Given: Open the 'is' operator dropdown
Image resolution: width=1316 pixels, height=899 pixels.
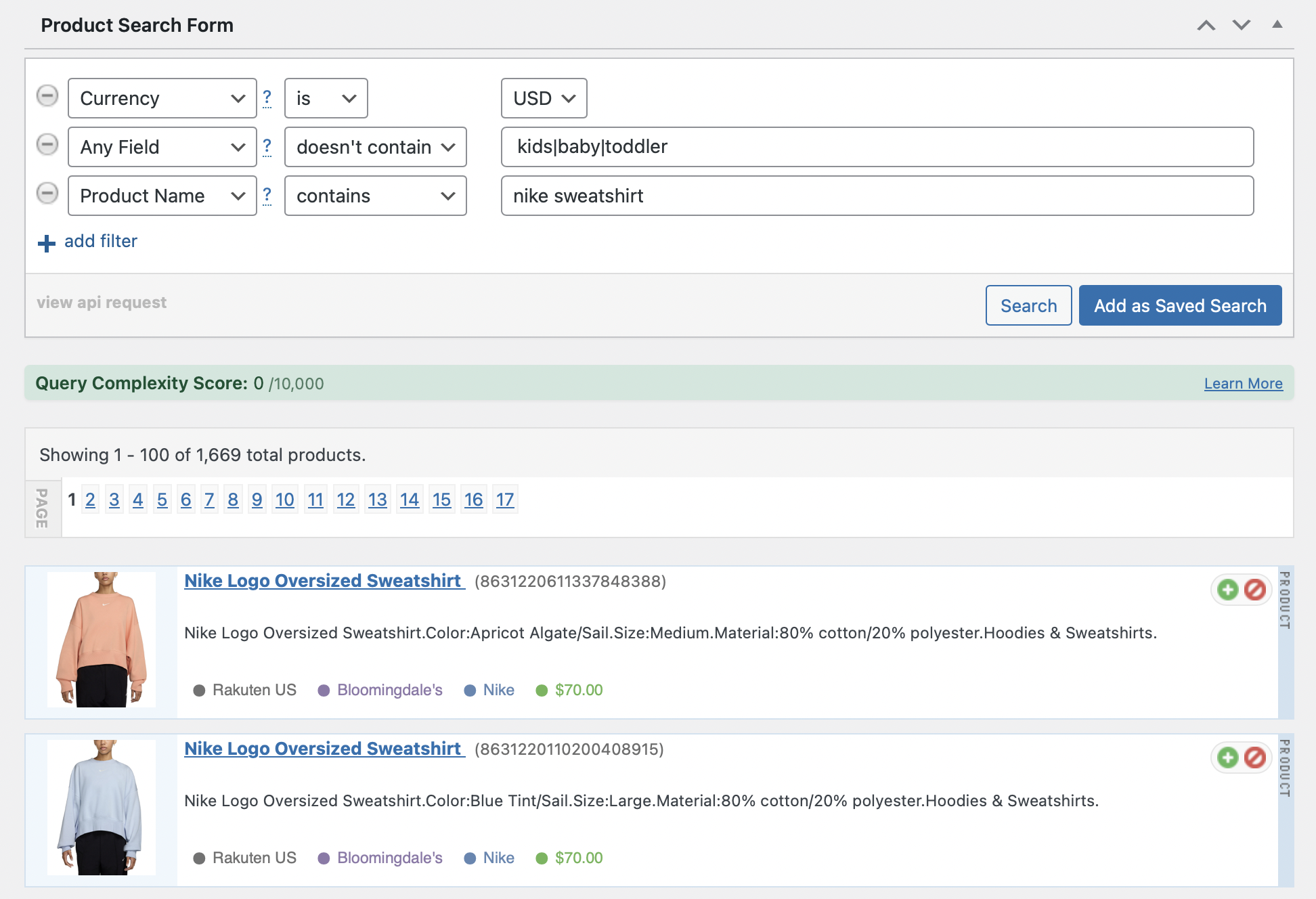Looking at the screenshot, I should click(x=326, y=98).
